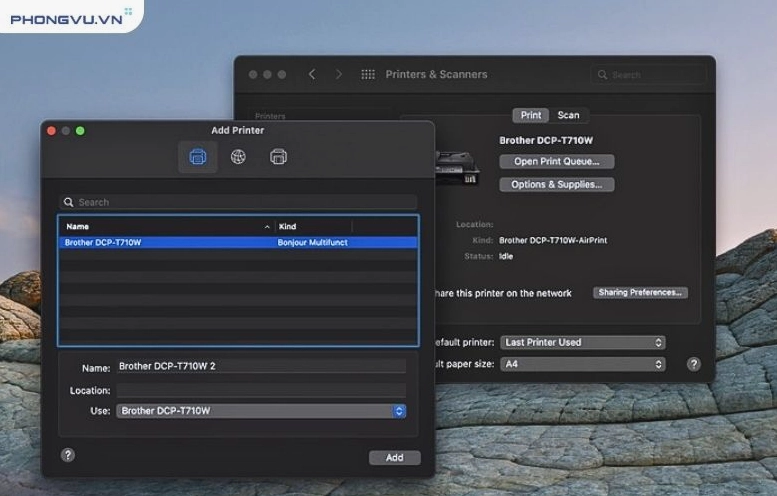Click the show all preferences grid icon
Screen dimensions: 777x496
coord(368,75)
